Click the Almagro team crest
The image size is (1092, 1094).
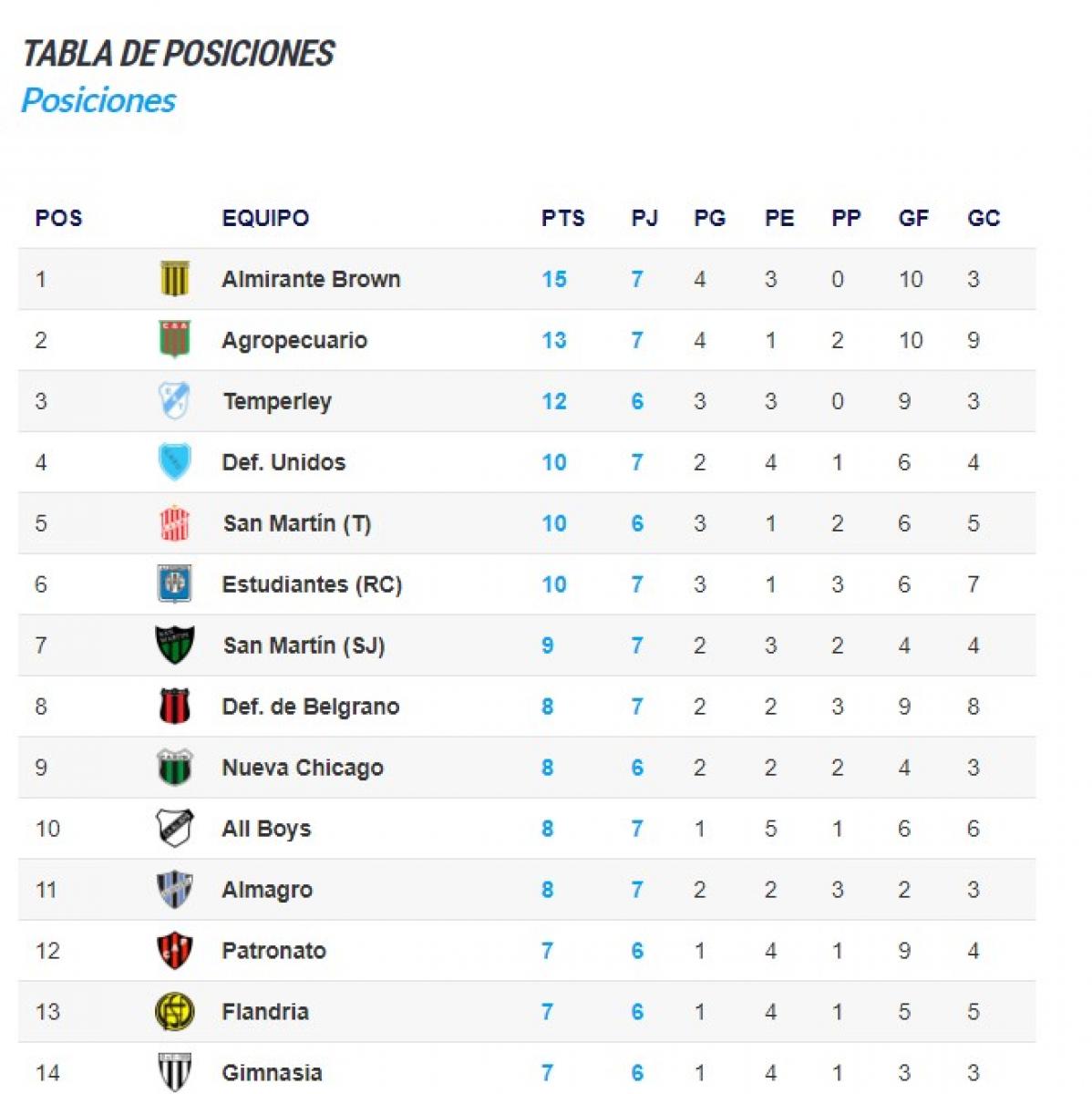click(174, 890)
